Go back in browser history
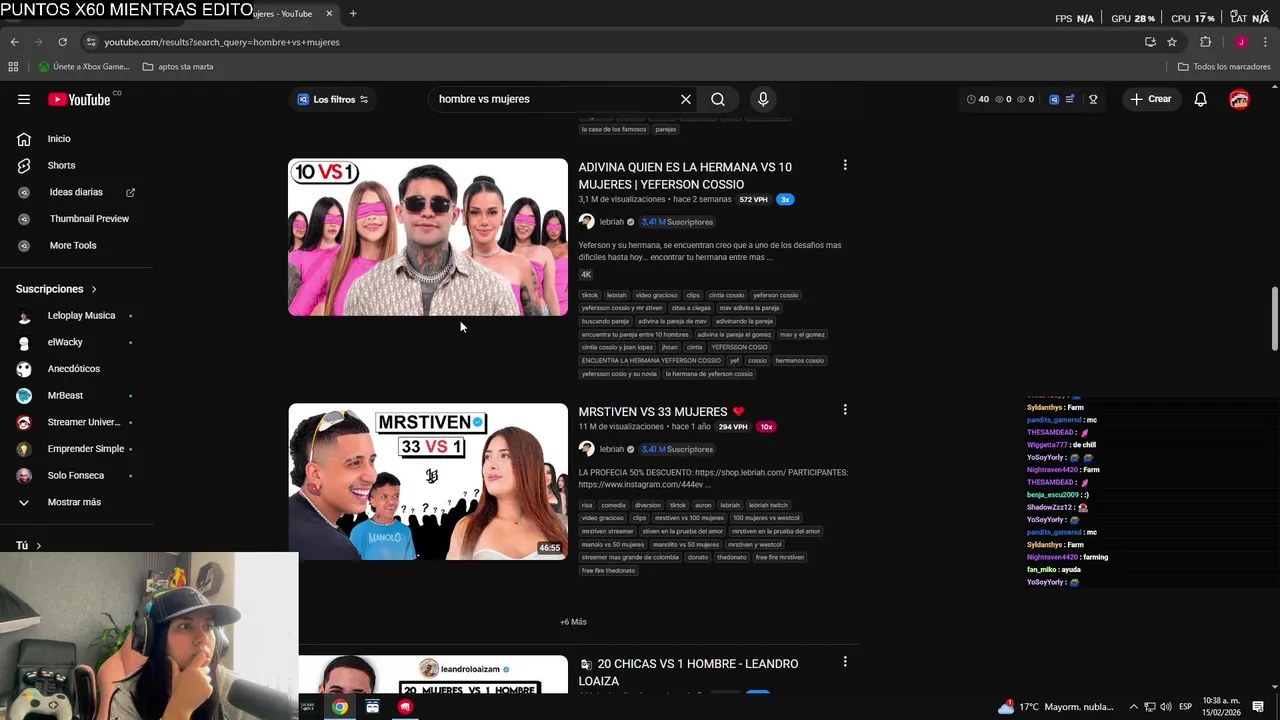Screen dimensions: 1280x720 click(14, 42)
